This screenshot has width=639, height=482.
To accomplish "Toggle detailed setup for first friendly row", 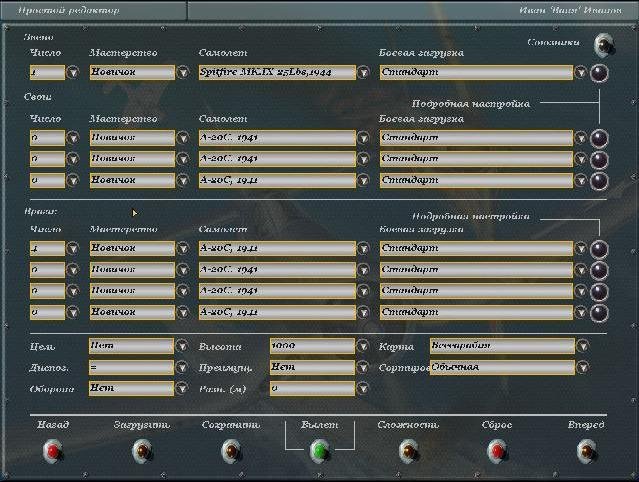I will (599, 138).
